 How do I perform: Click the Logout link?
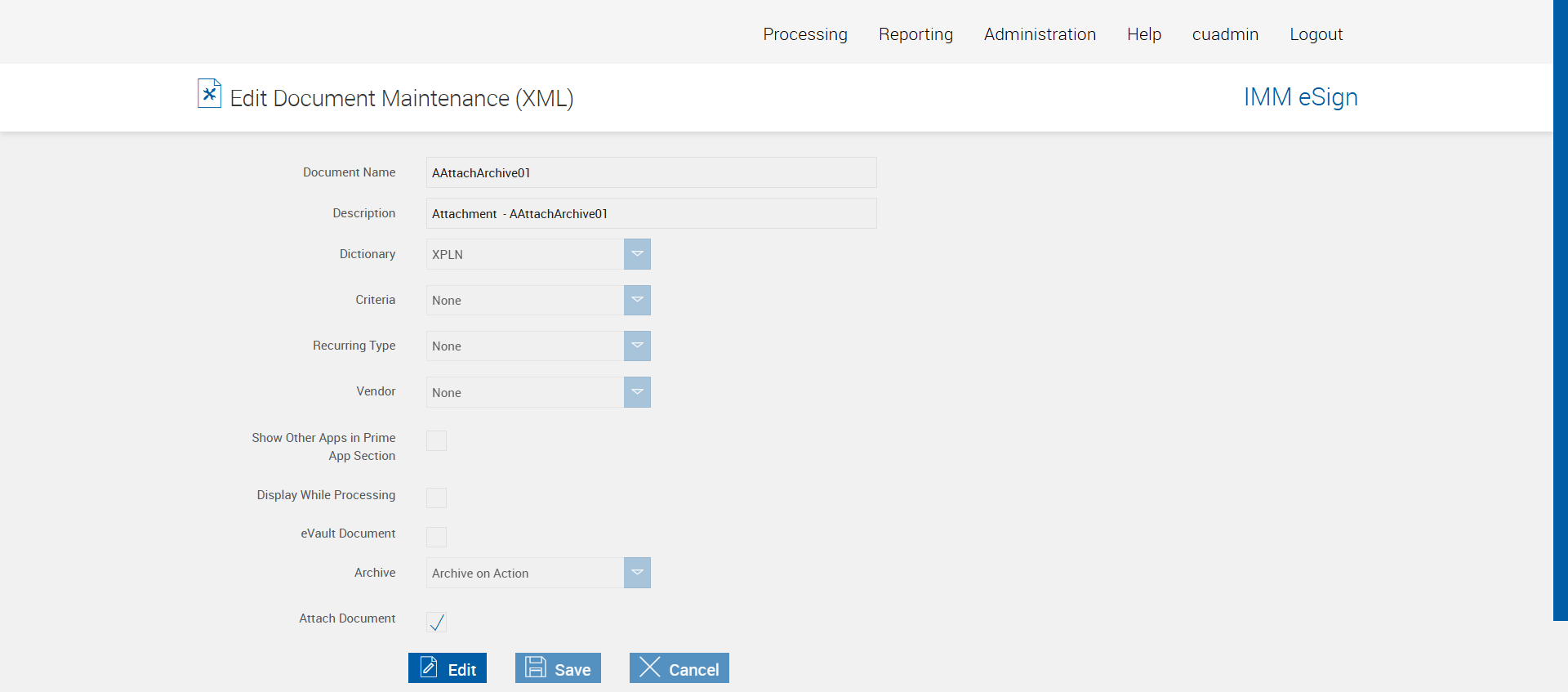pos(1316,34)
